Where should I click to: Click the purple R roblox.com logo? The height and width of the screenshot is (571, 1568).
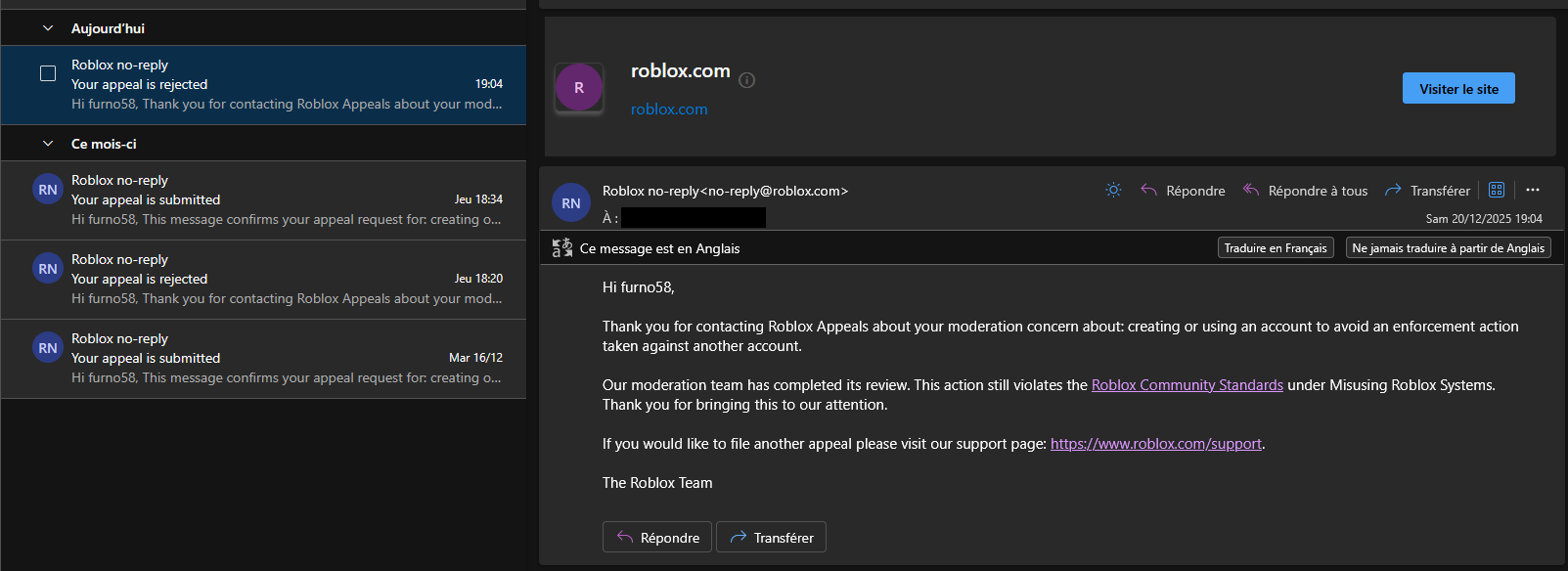pyautogui.click(x=579, y=88)
